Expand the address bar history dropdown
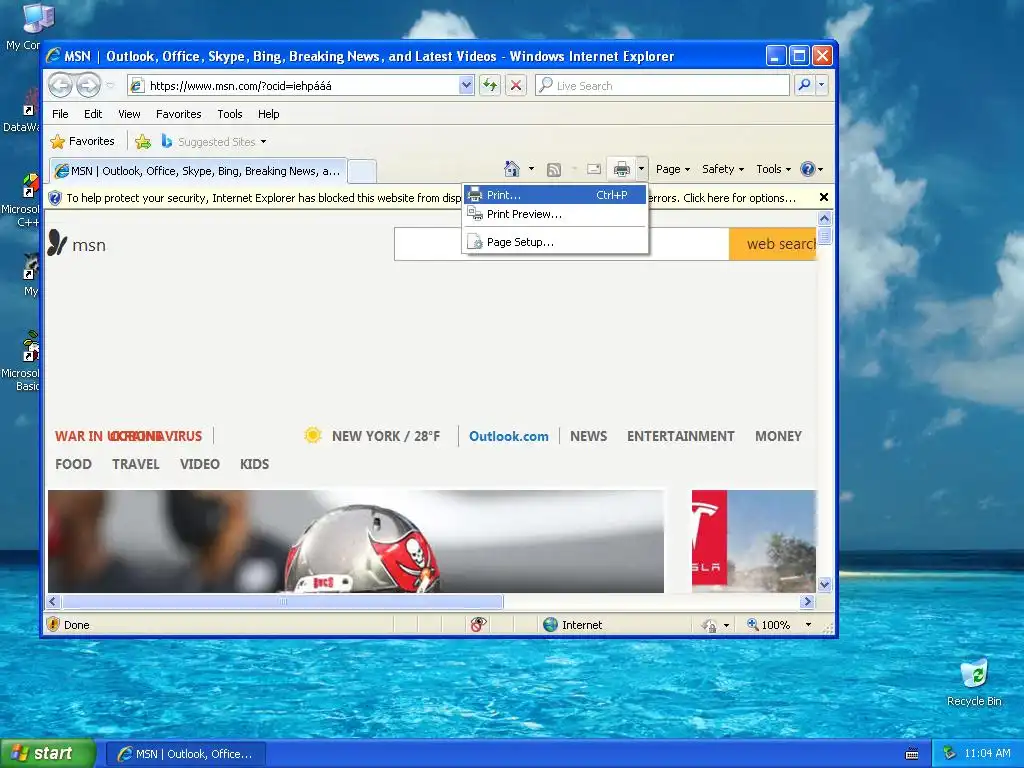 (x=466, y=85)
